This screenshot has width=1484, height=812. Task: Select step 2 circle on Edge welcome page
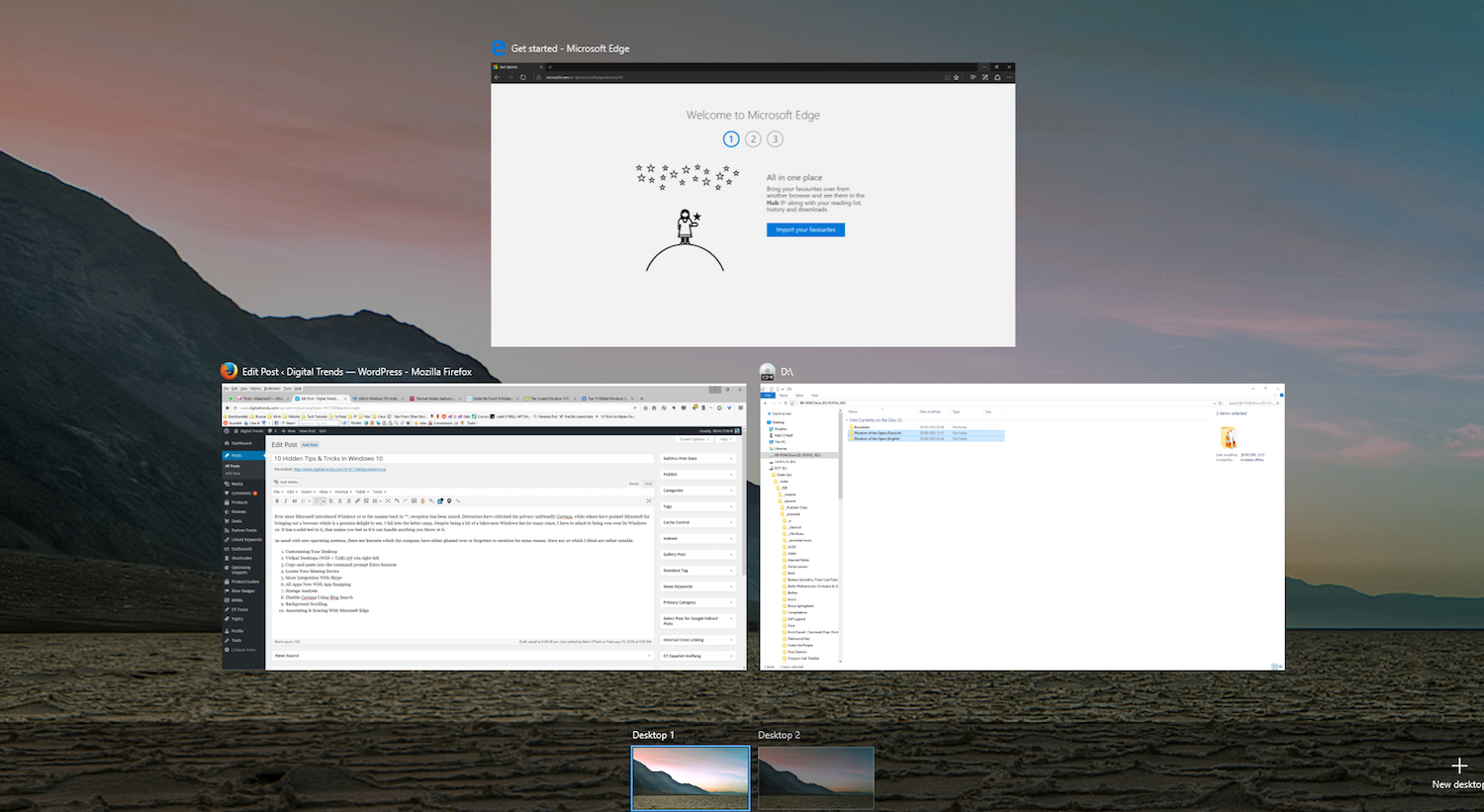pyautogui.click(x=753, y=138)
